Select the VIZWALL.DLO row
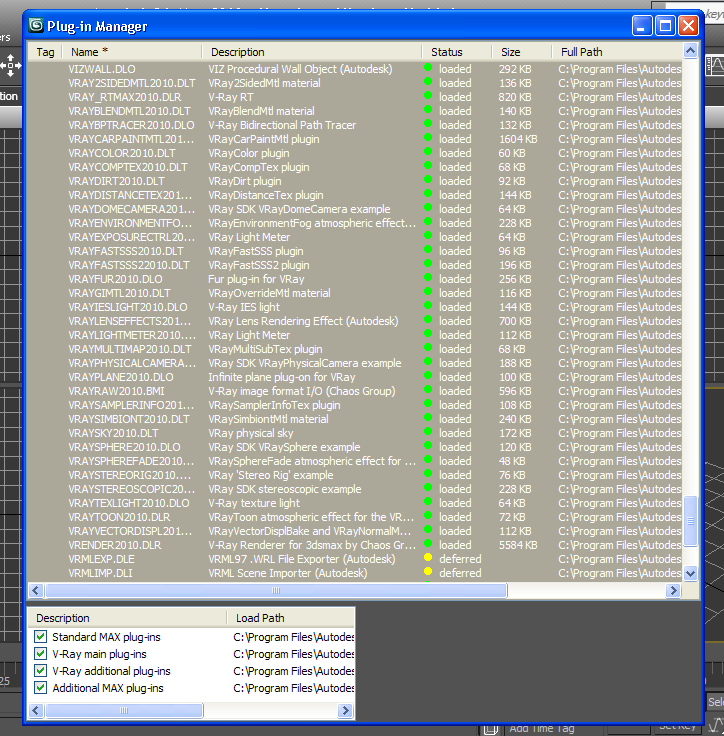The width and height of the screenshot is (724, 736). click(x=354, y=69)
